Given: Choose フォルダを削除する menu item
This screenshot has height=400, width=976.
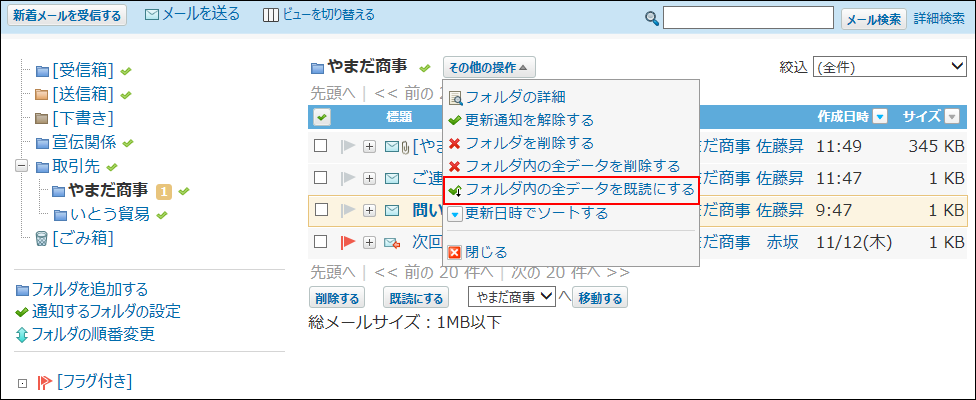Looking at the screenshot, I should [530, 143].
